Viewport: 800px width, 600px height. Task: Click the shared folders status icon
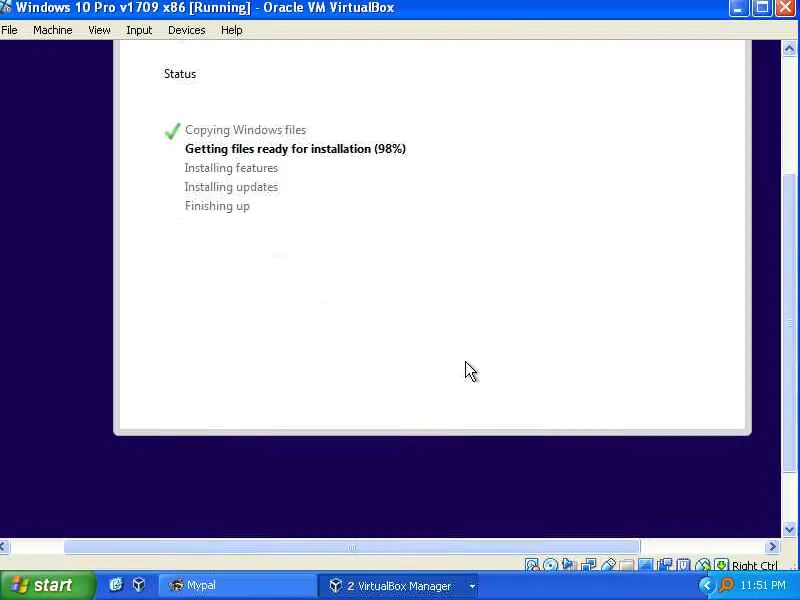click(x=627, y=565)
